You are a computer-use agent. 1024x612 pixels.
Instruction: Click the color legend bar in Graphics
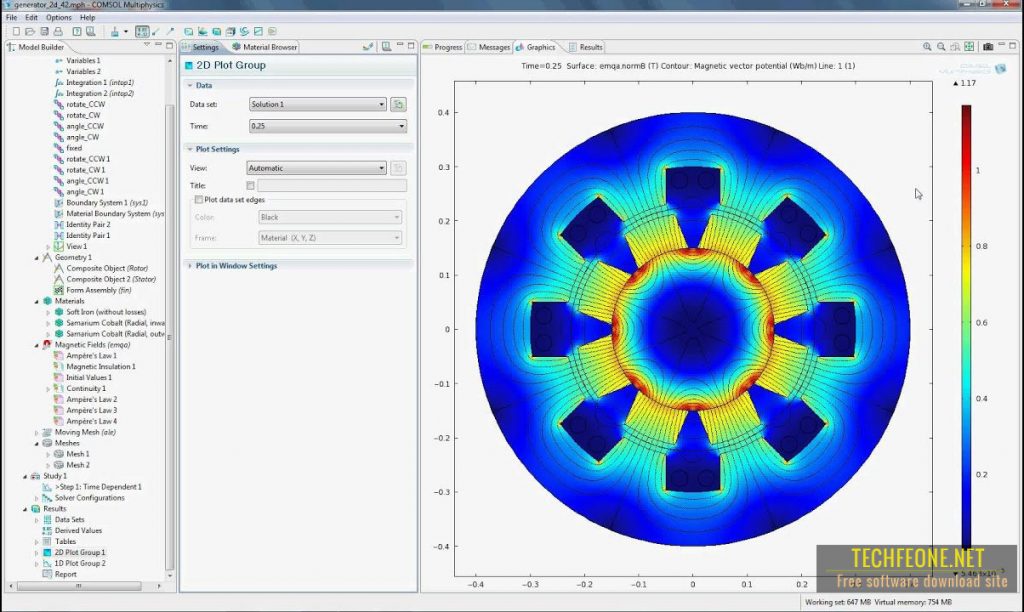click(x=966, y=326)
